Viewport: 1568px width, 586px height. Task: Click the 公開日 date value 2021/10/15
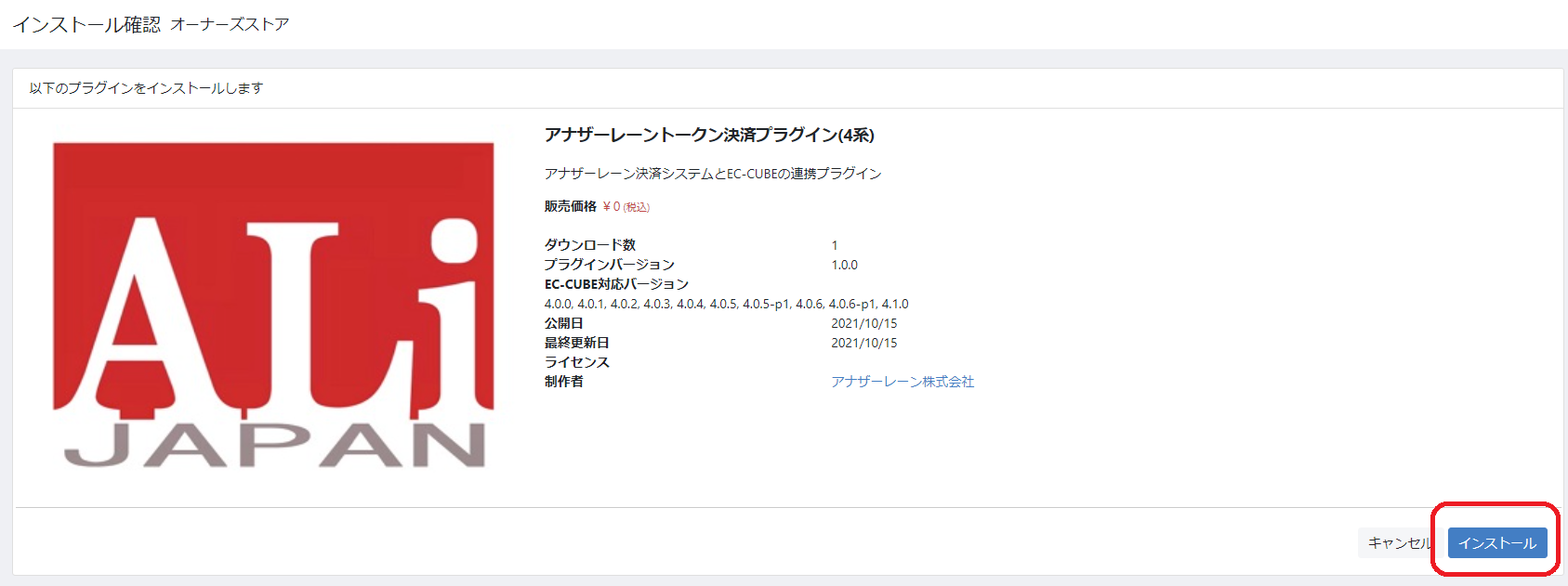pos(864,324)
